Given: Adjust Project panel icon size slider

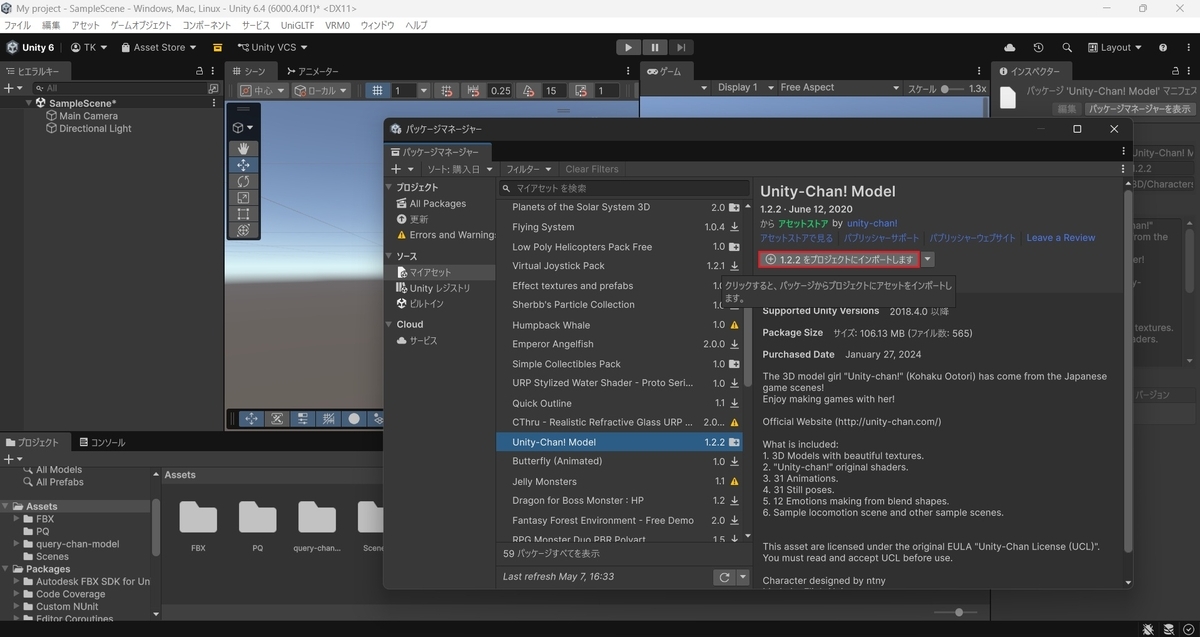Looking at the screenshot, I should [955, 612].
